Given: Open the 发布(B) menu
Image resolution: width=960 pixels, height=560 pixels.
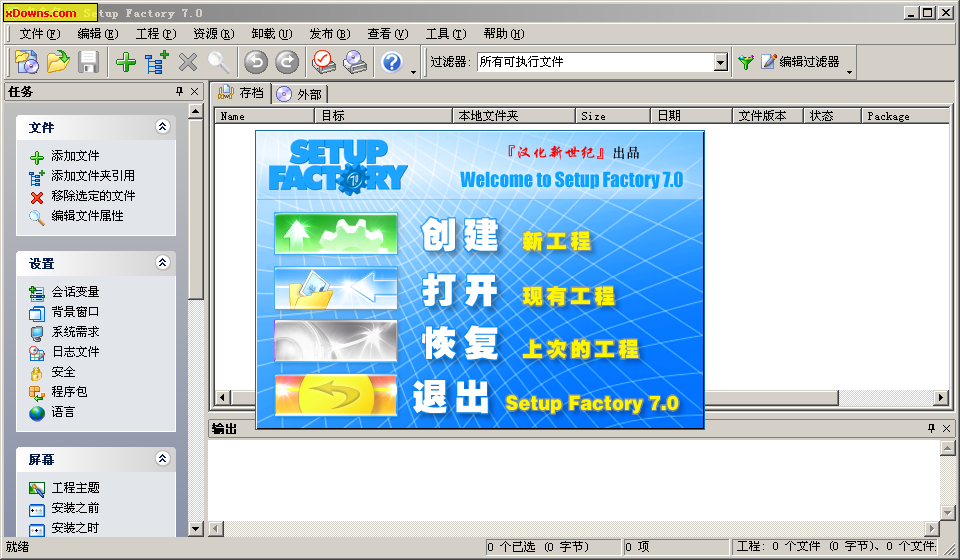Looking at the screenshot, I should (329, 34).
